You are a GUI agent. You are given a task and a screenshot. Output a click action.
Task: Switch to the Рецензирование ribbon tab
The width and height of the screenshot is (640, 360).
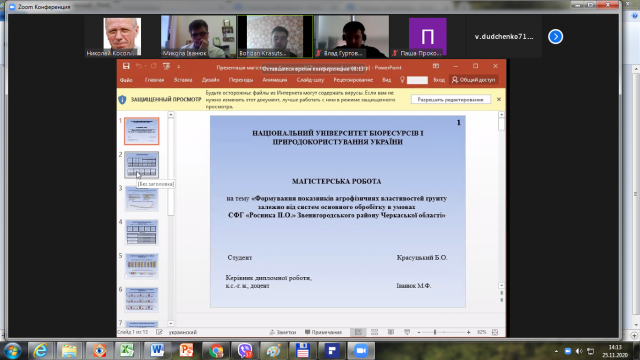353,80
